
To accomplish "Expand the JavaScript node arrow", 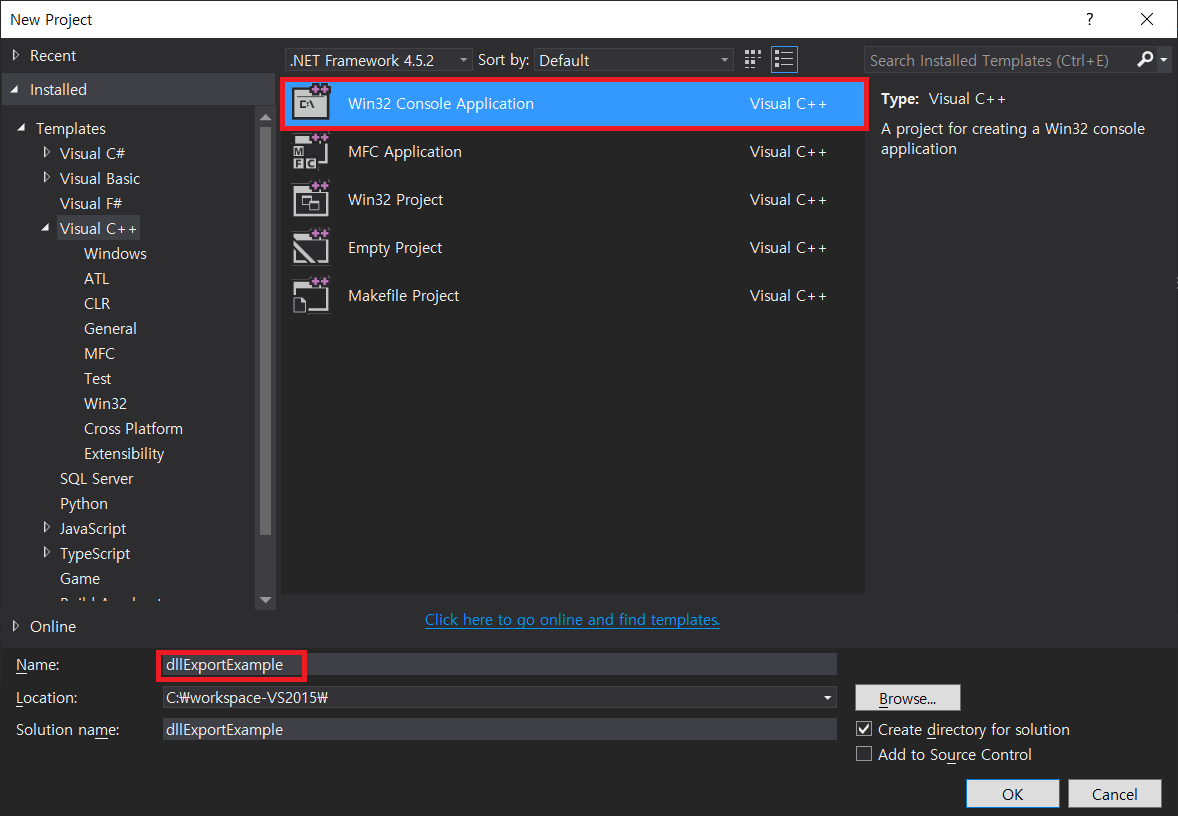I will [47, 527].
